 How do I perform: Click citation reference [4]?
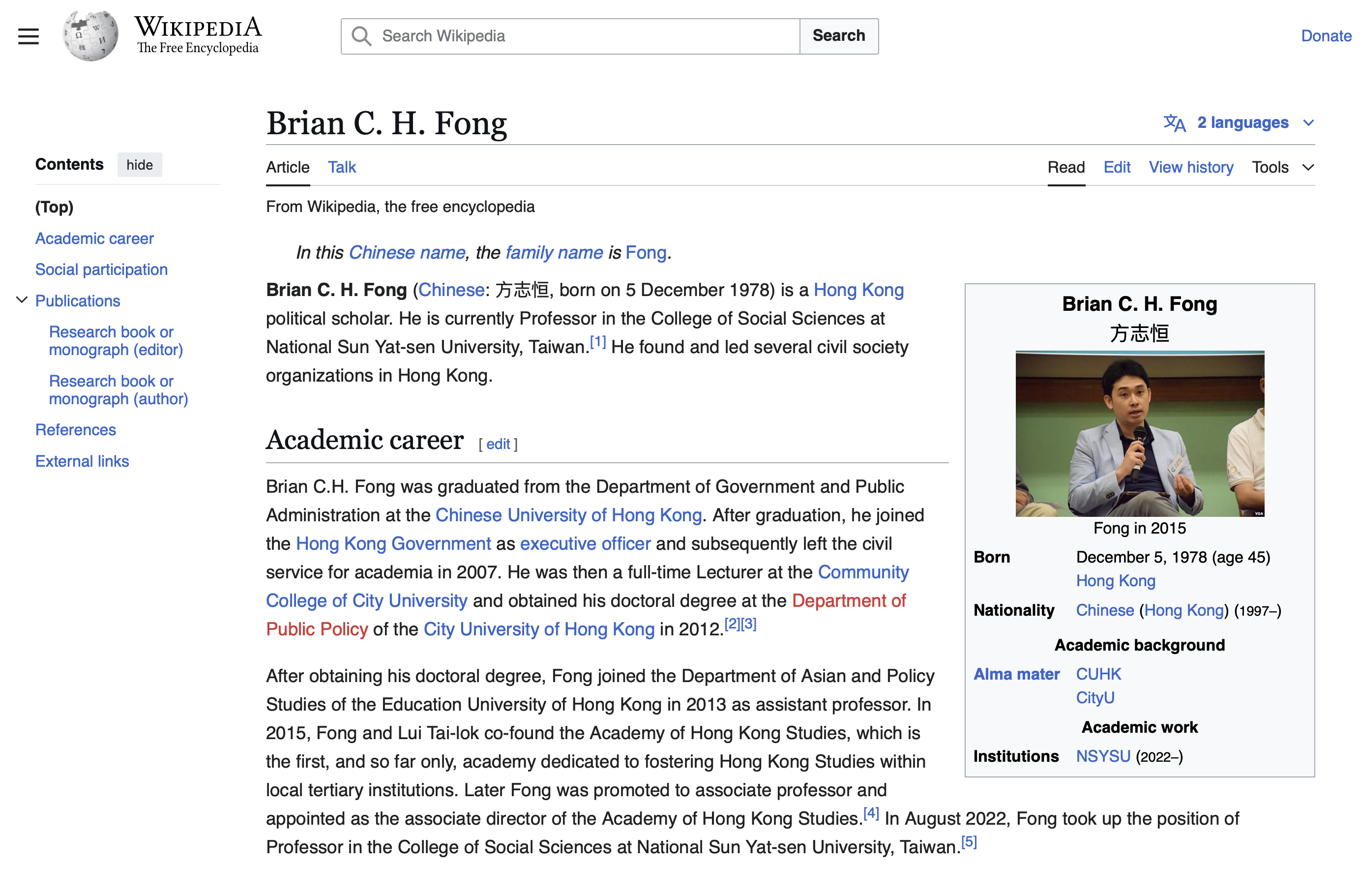click(871, 814)
